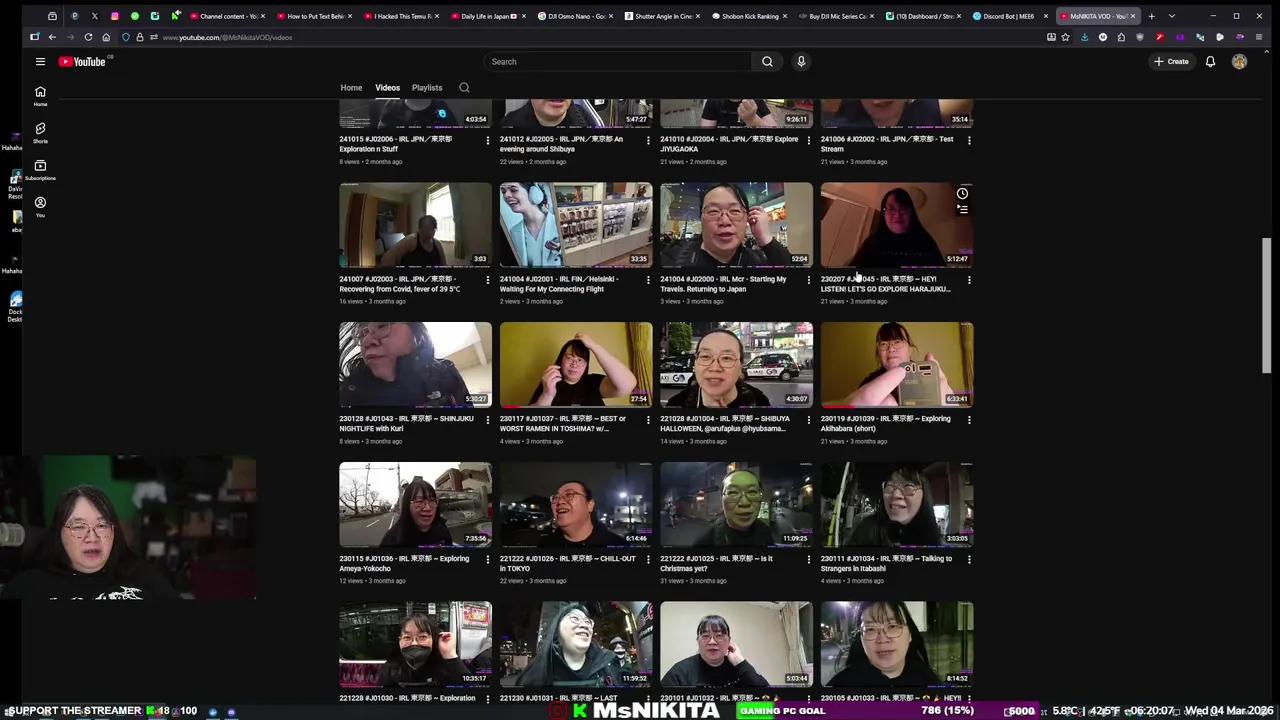Open options for Returning to Japan video
Image resolution: width=1280 pixels, height=720 pixels.
(x=809, y=280)
